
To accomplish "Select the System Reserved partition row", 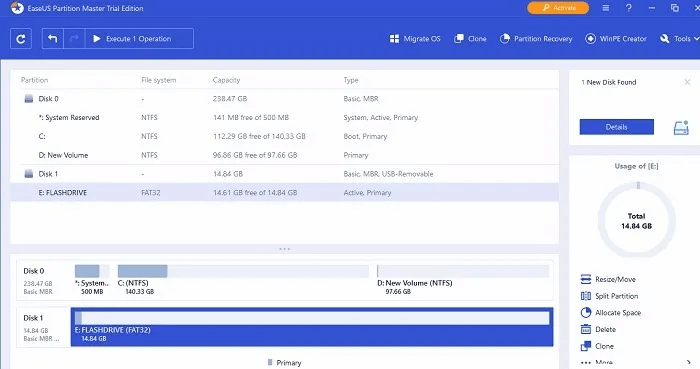I will pos(284,117).
